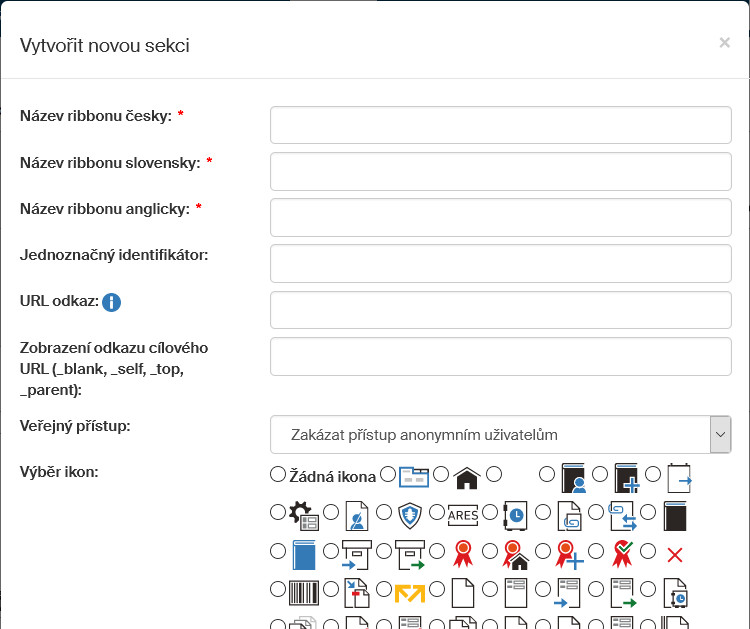The image size is (750, 629).
Task: Select the 'Žádná ikona' radio button
Action: (278, 475)
